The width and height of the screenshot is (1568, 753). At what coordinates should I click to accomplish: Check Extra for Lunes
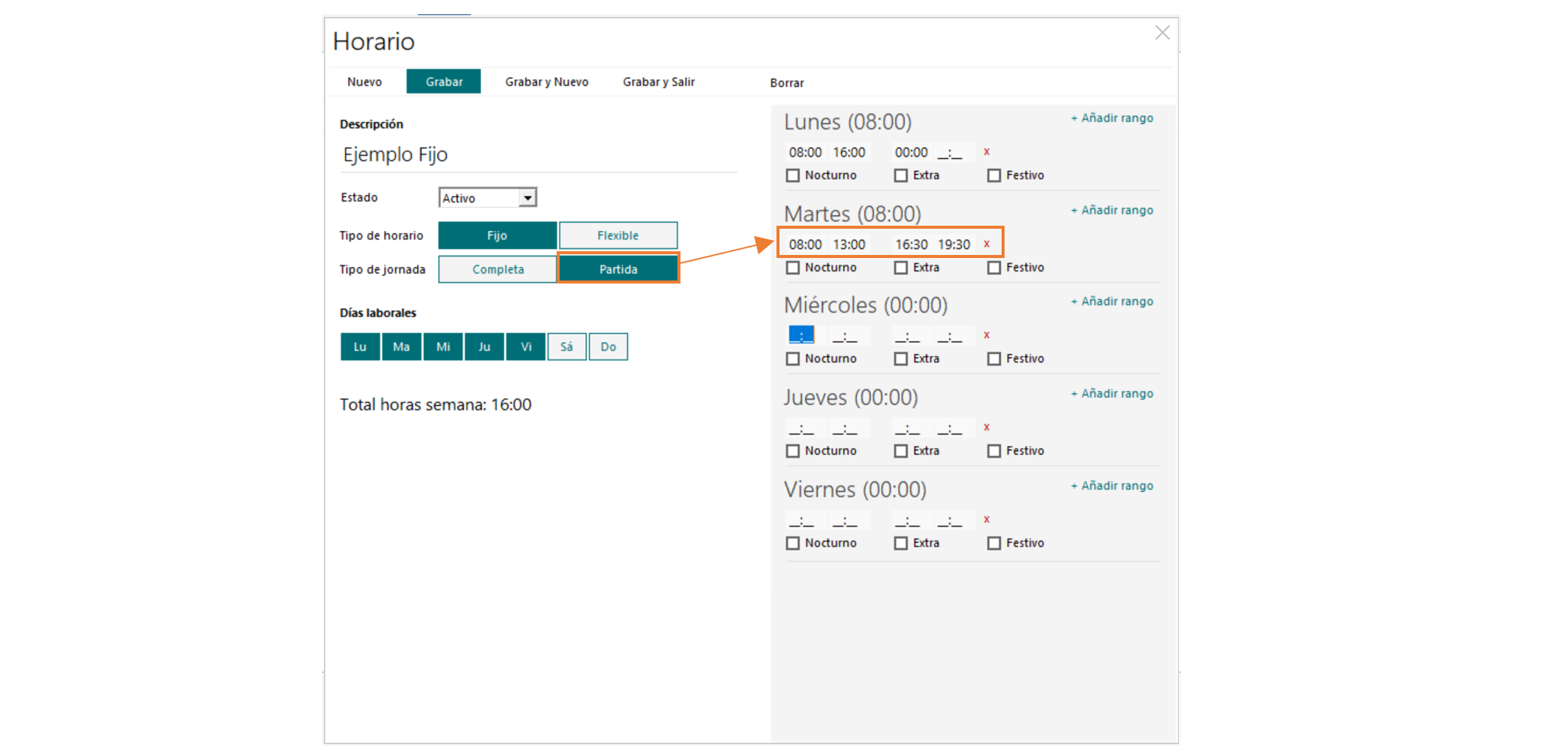901,175
